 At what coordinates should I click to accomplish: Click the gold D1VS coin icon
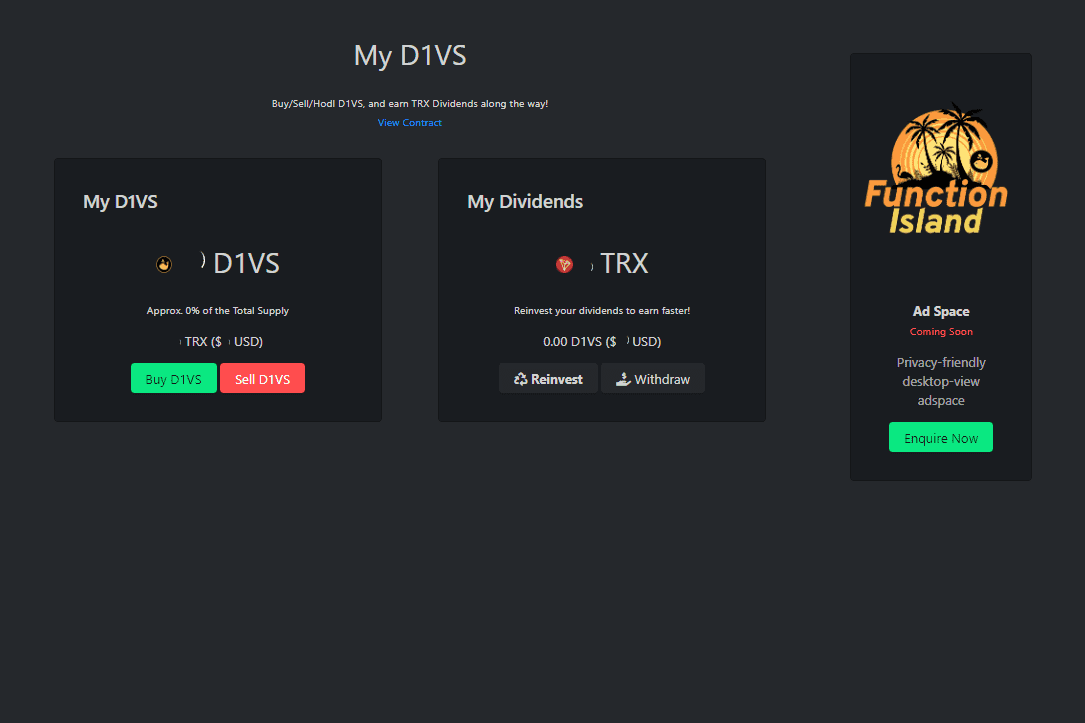pyautogui.click(x=164, y=264)
